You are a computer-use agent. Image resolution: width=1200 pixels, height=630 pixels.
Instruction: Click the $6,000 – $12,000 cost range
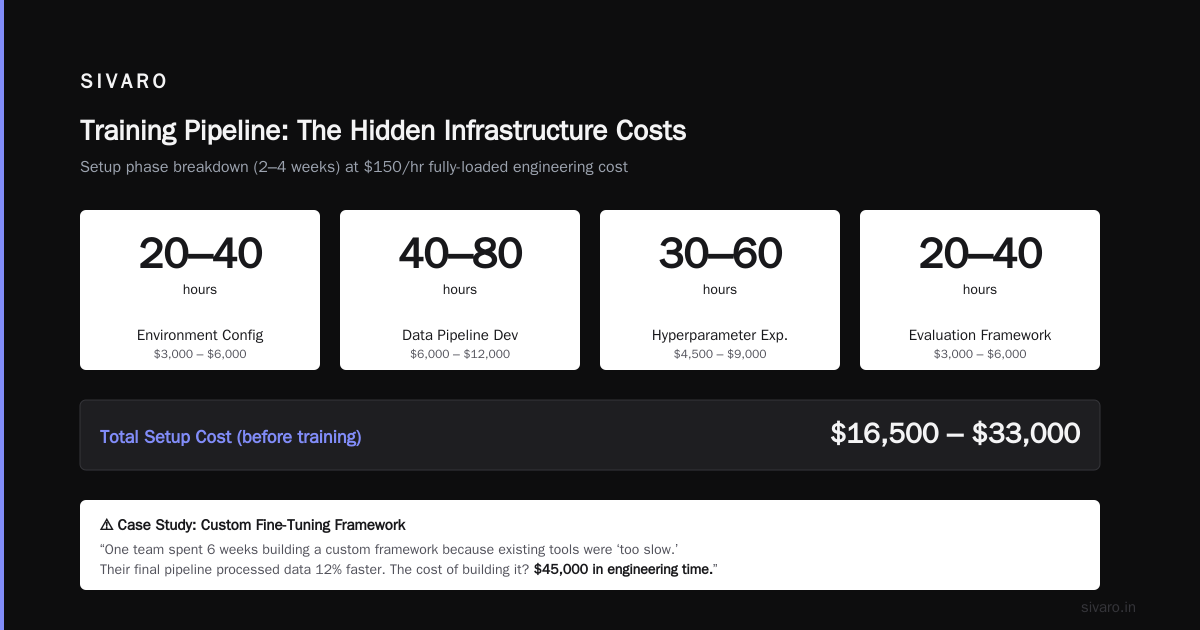[460, 354]
